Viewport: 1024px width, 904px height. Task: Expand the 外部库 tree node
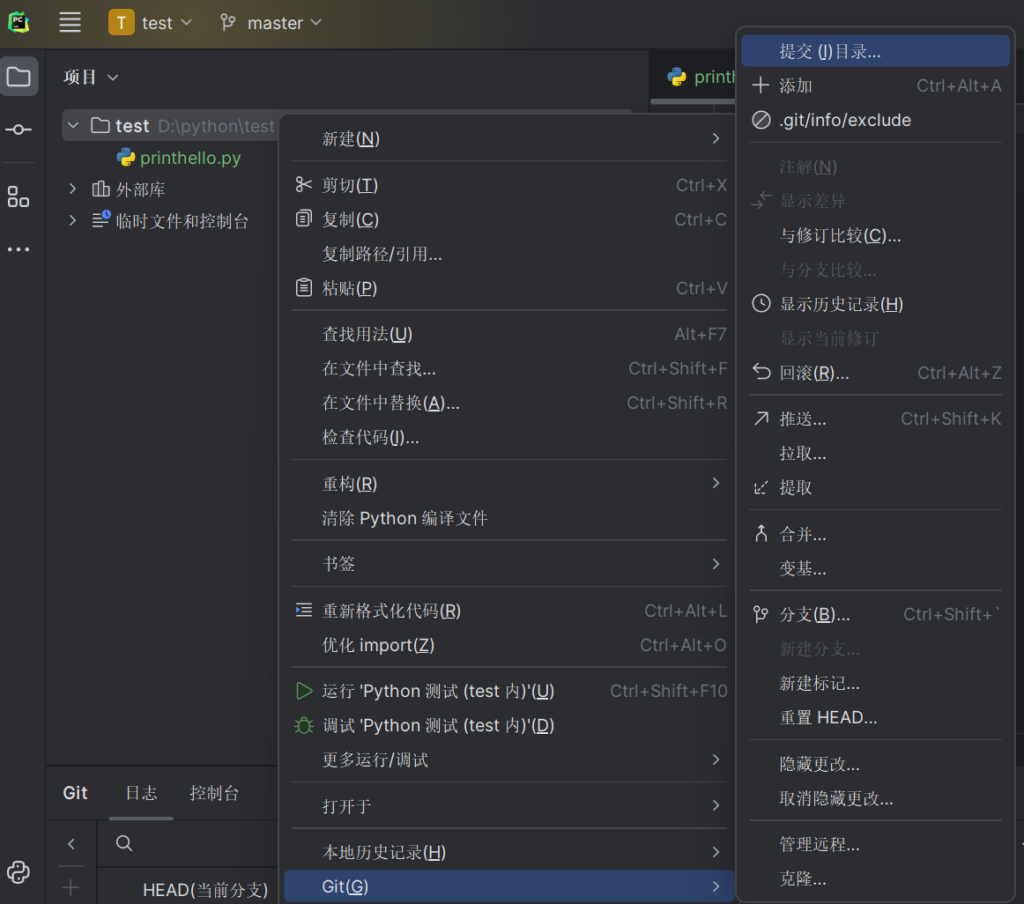pyautogui.click(x=72, y=189)
